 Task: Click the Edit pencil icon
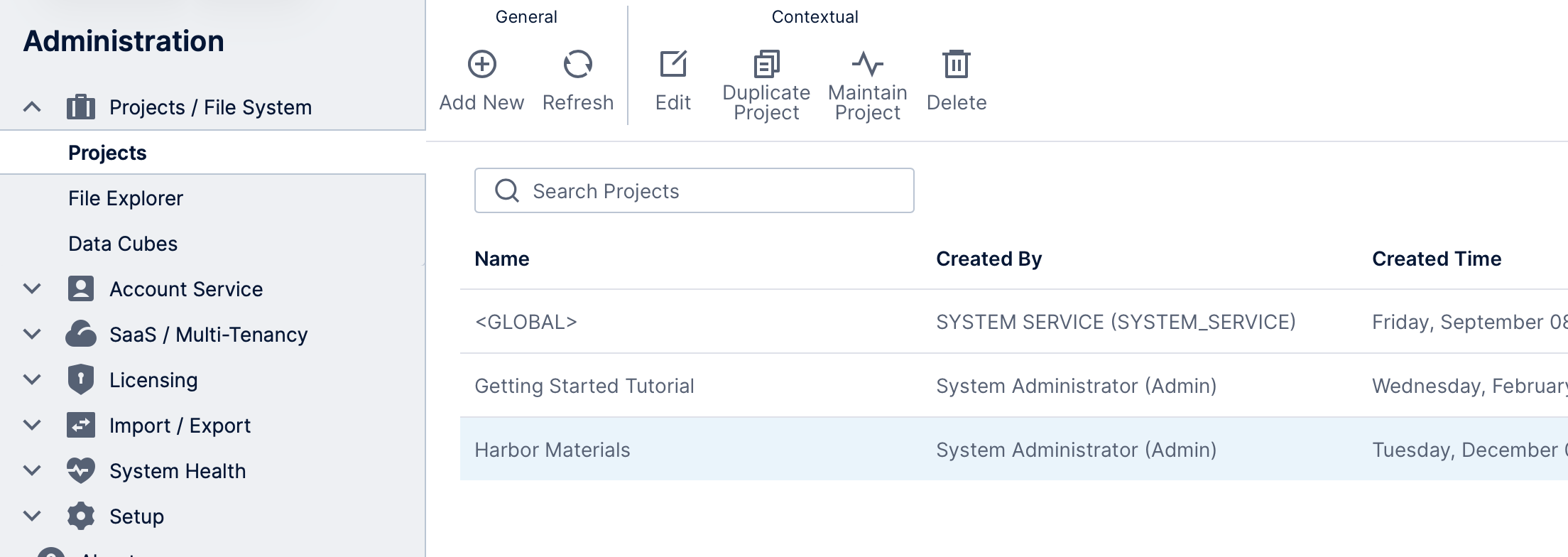(x=673, y=65)
